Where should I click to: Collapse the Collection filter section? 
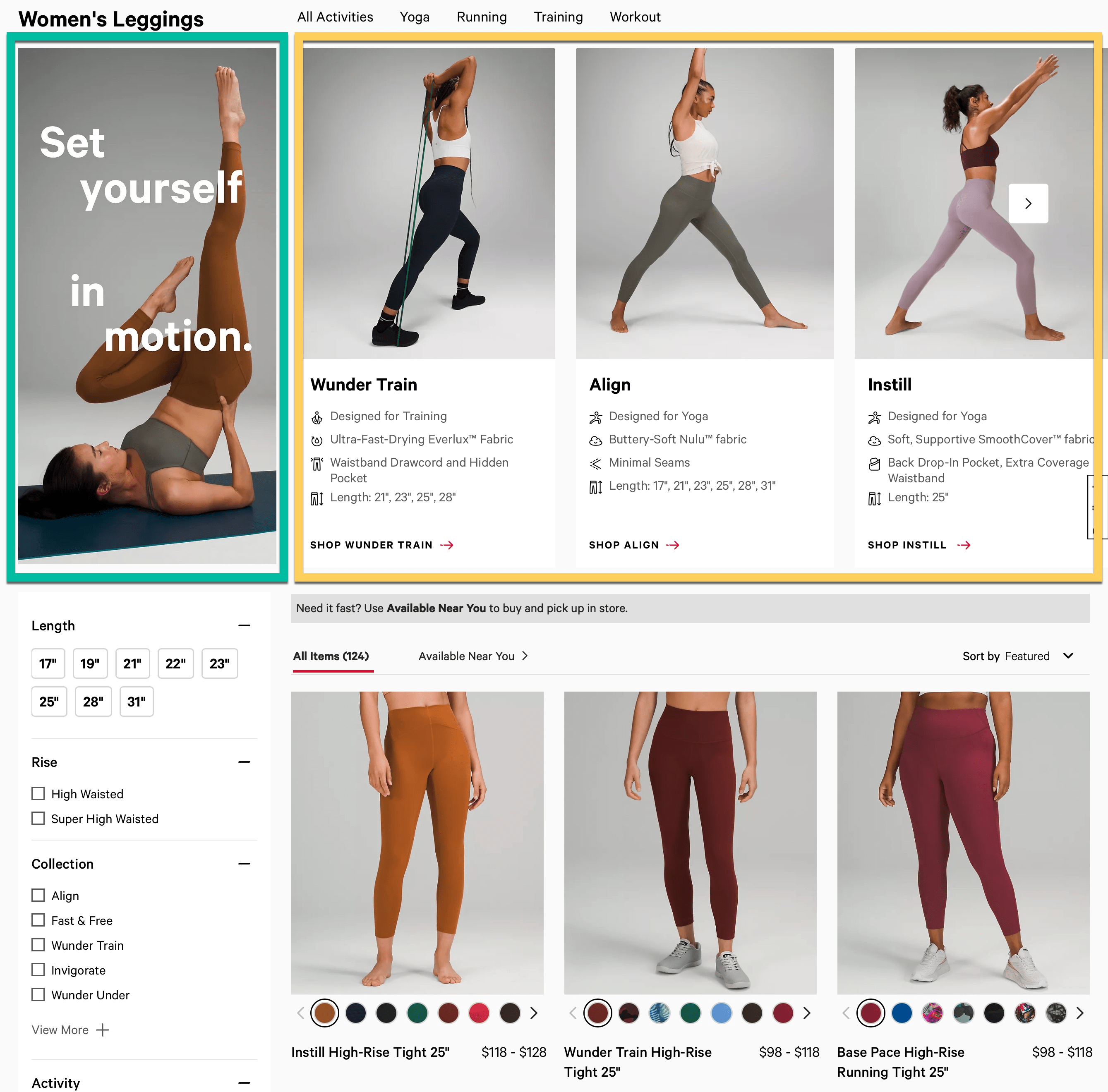click(244, 864)
